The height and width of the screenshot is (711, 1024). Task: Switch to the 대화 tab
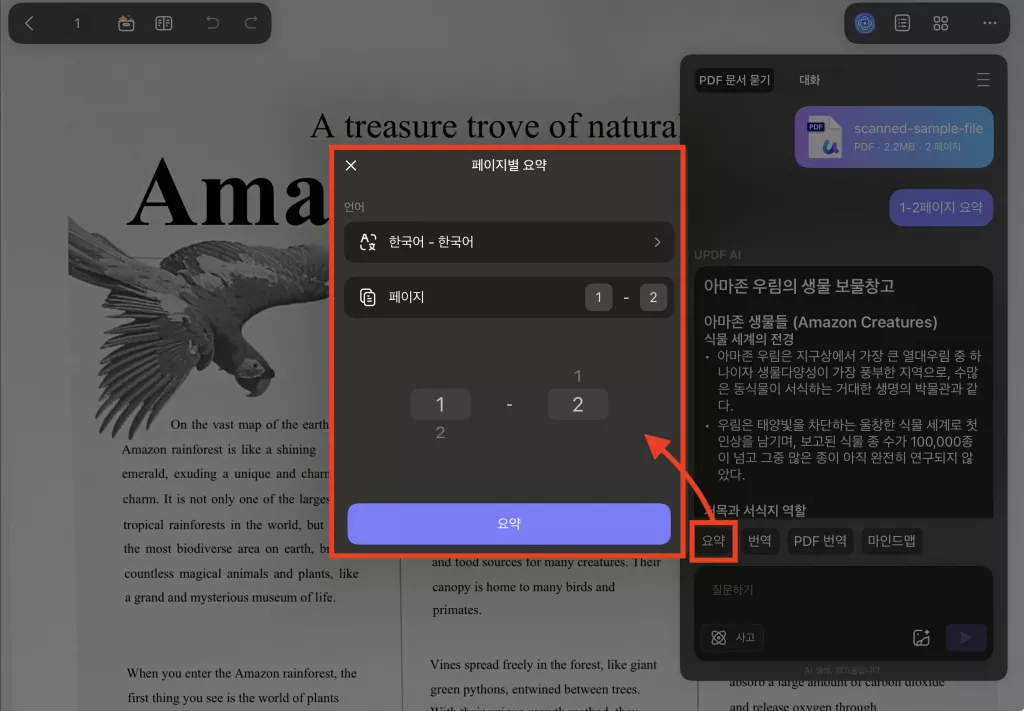[810, 79]
